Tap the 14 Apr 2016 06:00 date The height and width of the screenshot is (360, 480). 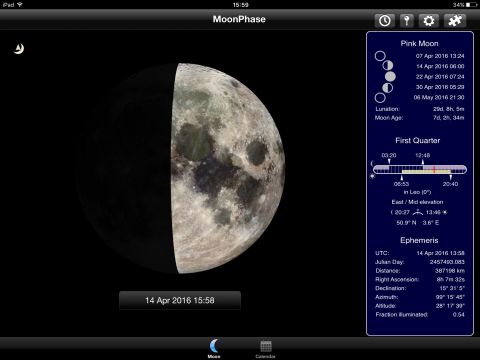[x=440, y=66]
